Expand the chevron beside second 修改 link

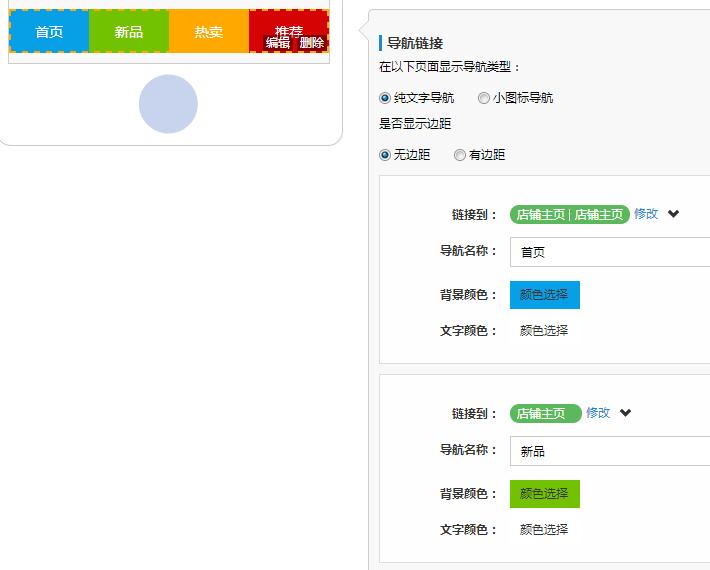coord(625,413)
